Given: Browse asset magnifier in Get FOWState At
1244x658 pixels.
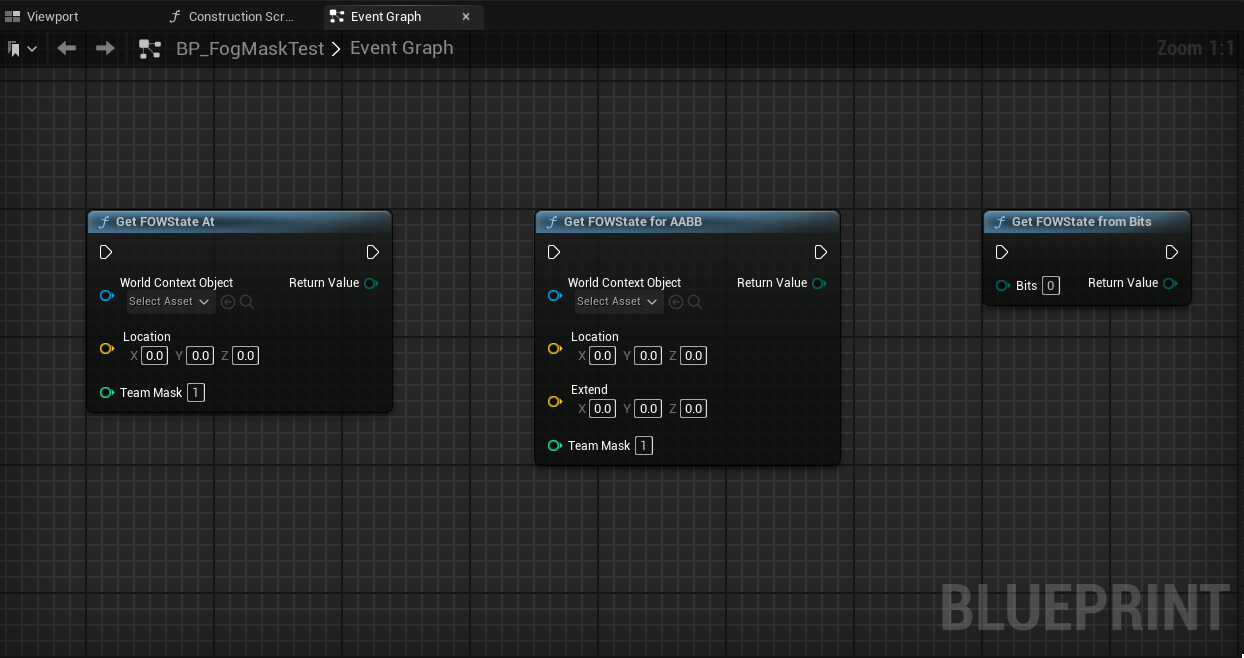Looking at the screenshot, I should point(247,302).
